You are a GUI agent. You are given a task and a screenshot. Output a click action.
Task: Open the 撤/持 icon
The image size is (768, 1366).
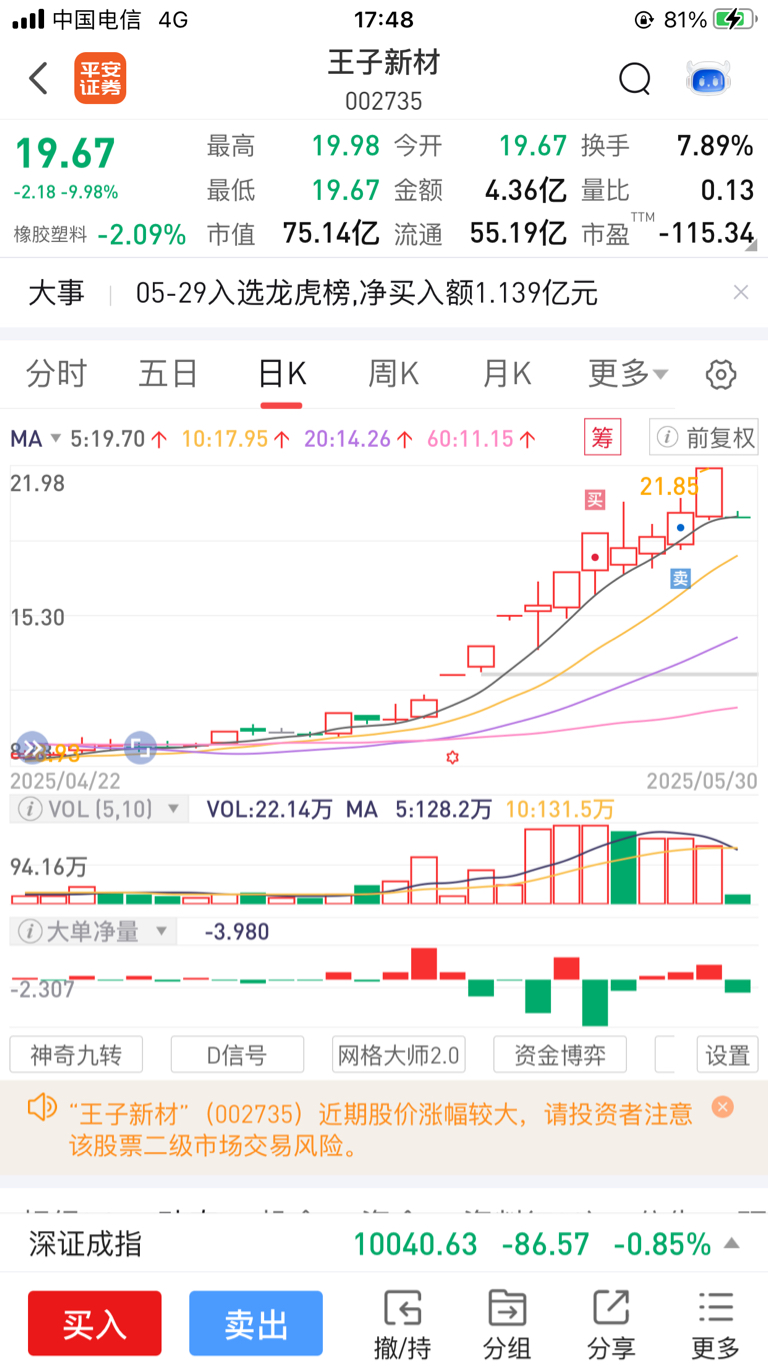[x=402, y=1308]
